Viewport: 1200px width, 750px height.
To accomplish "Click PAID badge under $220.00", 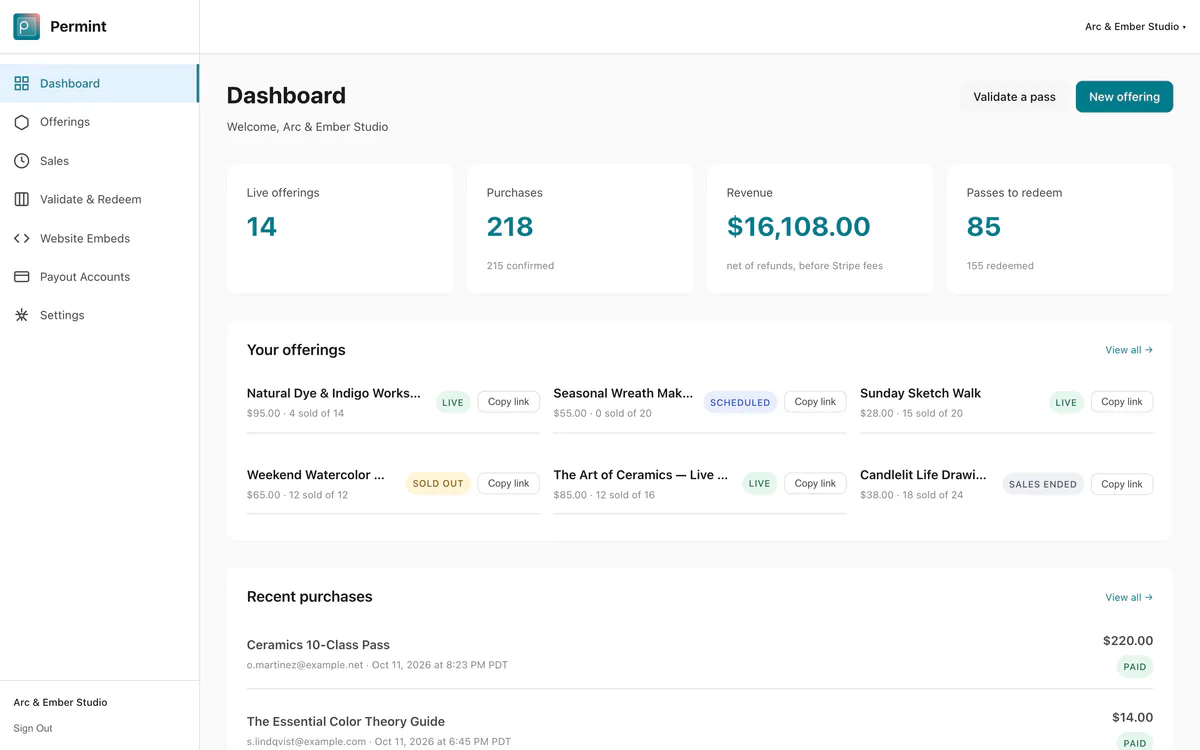I will [x=1135, y=667].
